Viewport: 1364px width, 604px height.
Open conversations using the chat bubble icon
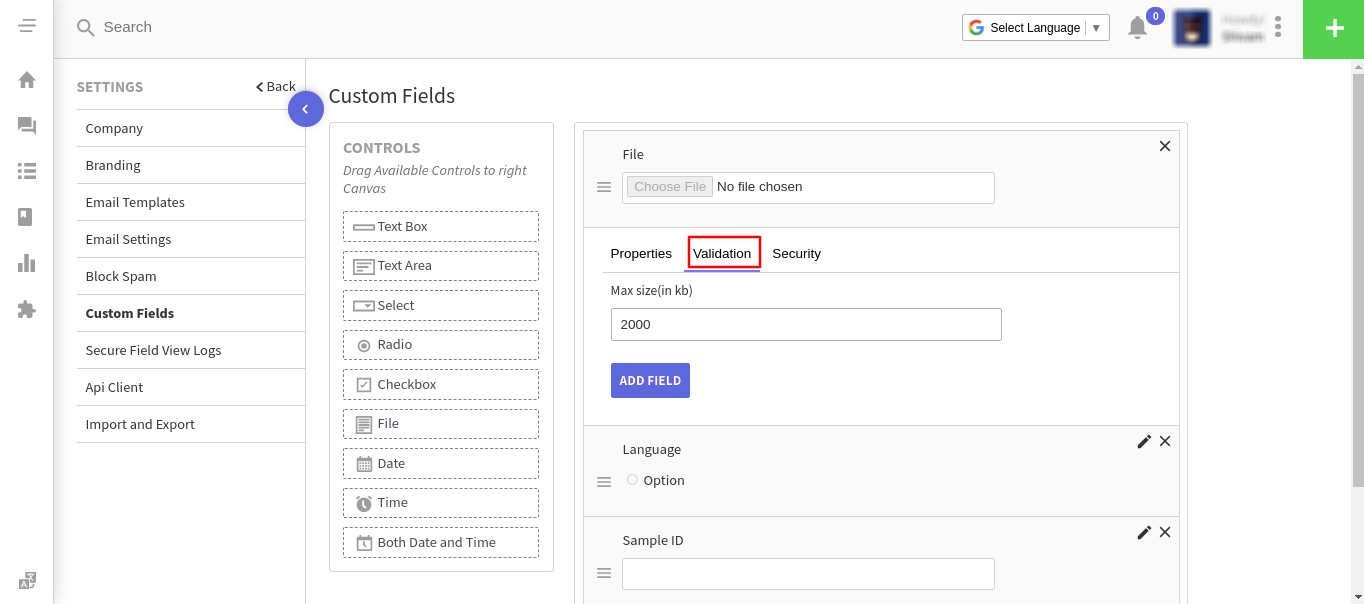pyautogui.click(x=27, y=126)
